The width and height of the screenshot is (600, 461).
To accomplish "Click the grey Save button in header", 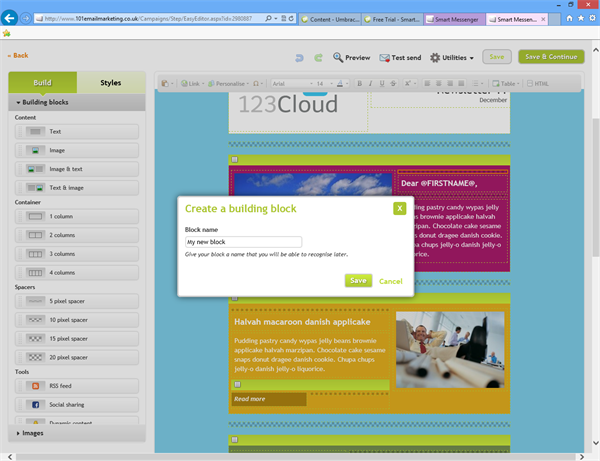I will (497, 57).
